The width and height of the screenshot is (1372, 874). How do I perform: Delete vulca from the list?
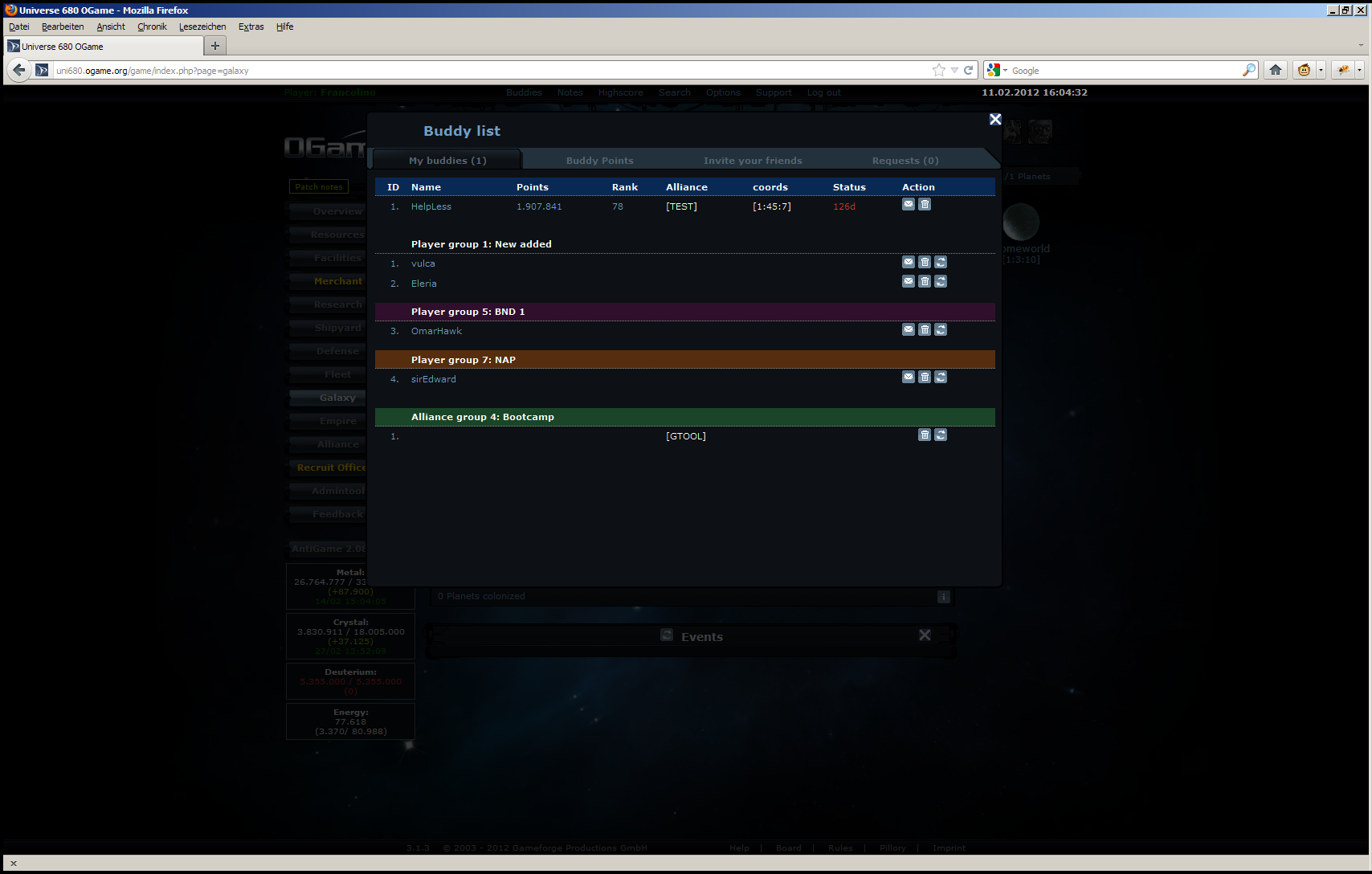click(x=925, y=262)
